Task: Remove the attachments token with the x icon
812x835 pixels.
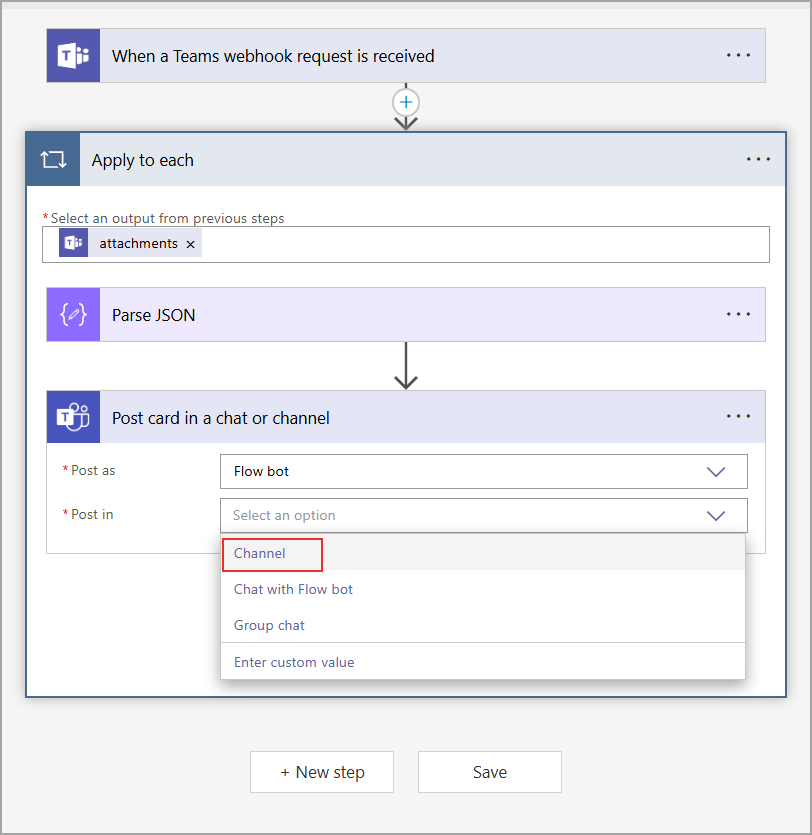Action: pyautogui.click(x=190, y=243)
